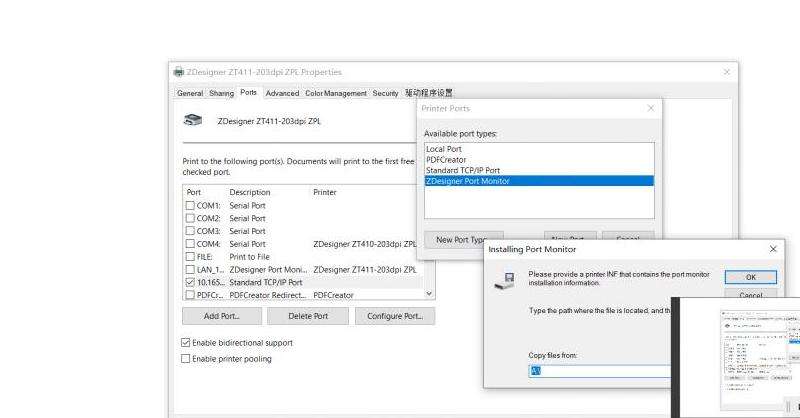
Task: Click the ZDesigner ZT411 printer icon
Action: pyautogui.click(x=193, y=120)
